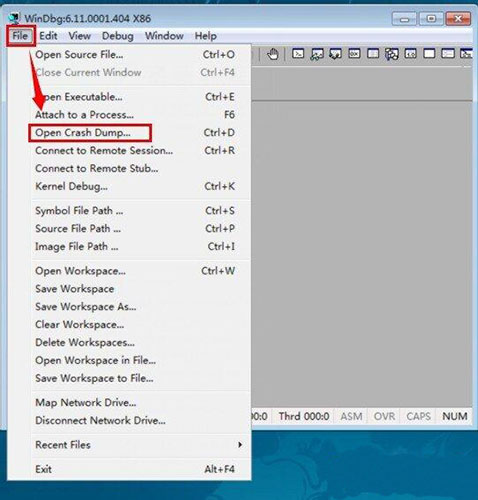Screen dimensions: 478x500
Task: Open the Debug menu
Action: click(118, 36)
